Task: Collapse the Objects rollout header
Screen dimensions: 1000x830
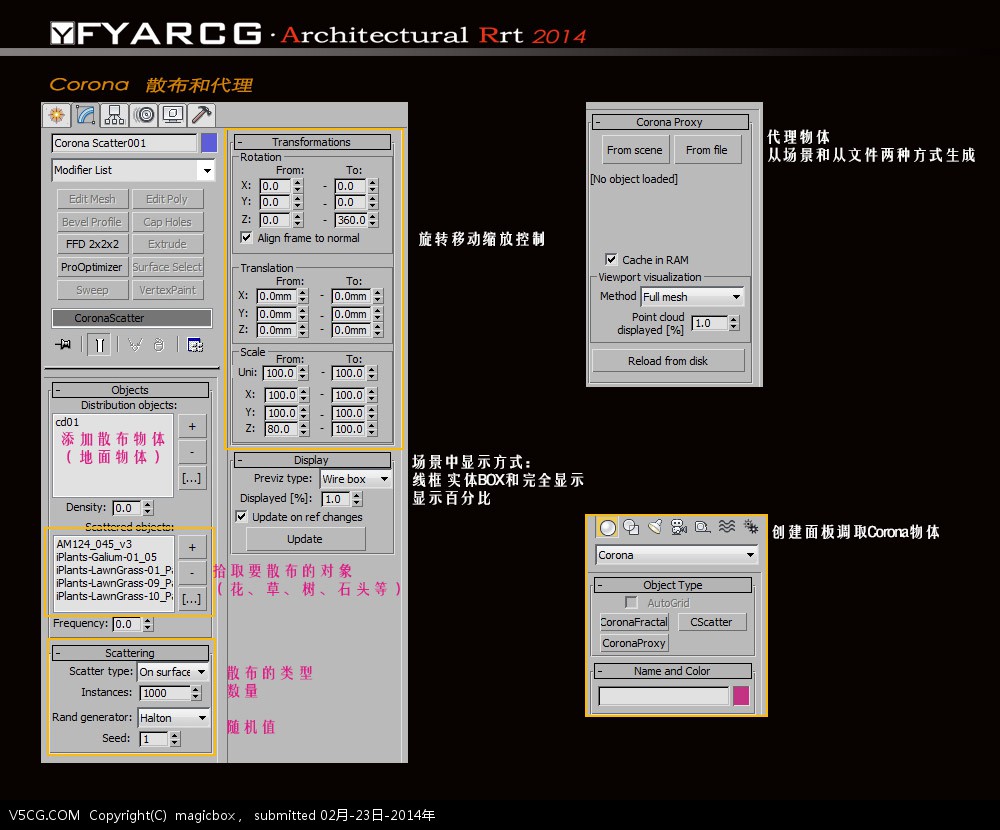Action: pos(130,390)
